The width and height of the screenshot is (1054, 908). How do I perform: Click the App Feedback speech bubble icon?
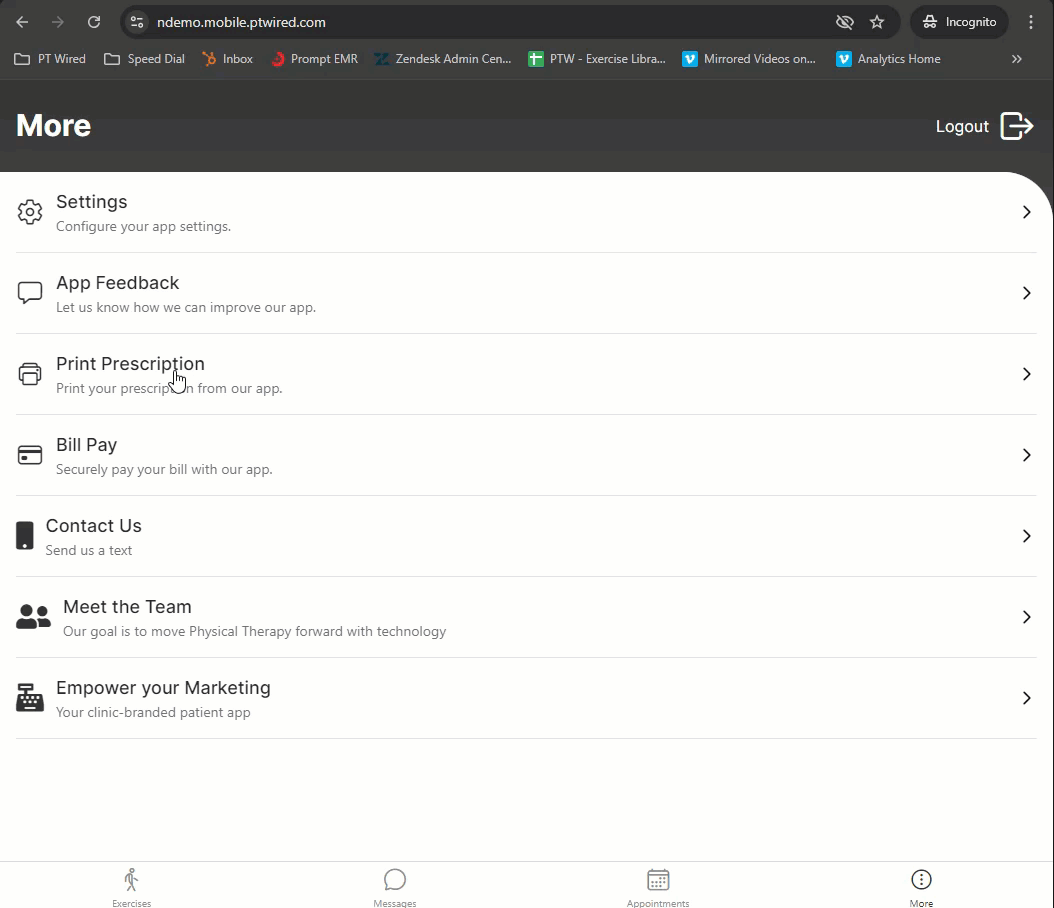[30, 293]
